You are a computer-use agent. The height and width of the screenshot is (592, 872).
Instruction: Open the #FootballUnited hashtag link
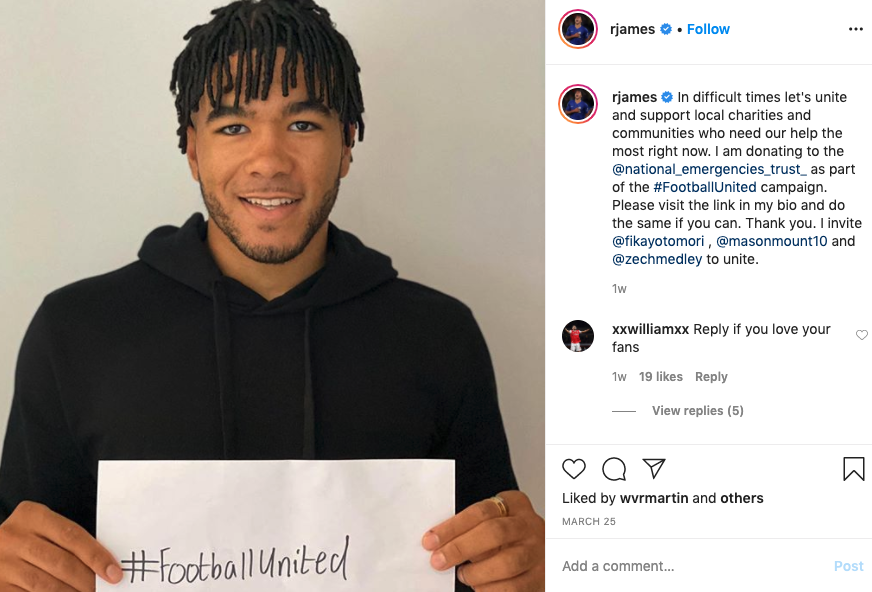[x=705, y=187]
